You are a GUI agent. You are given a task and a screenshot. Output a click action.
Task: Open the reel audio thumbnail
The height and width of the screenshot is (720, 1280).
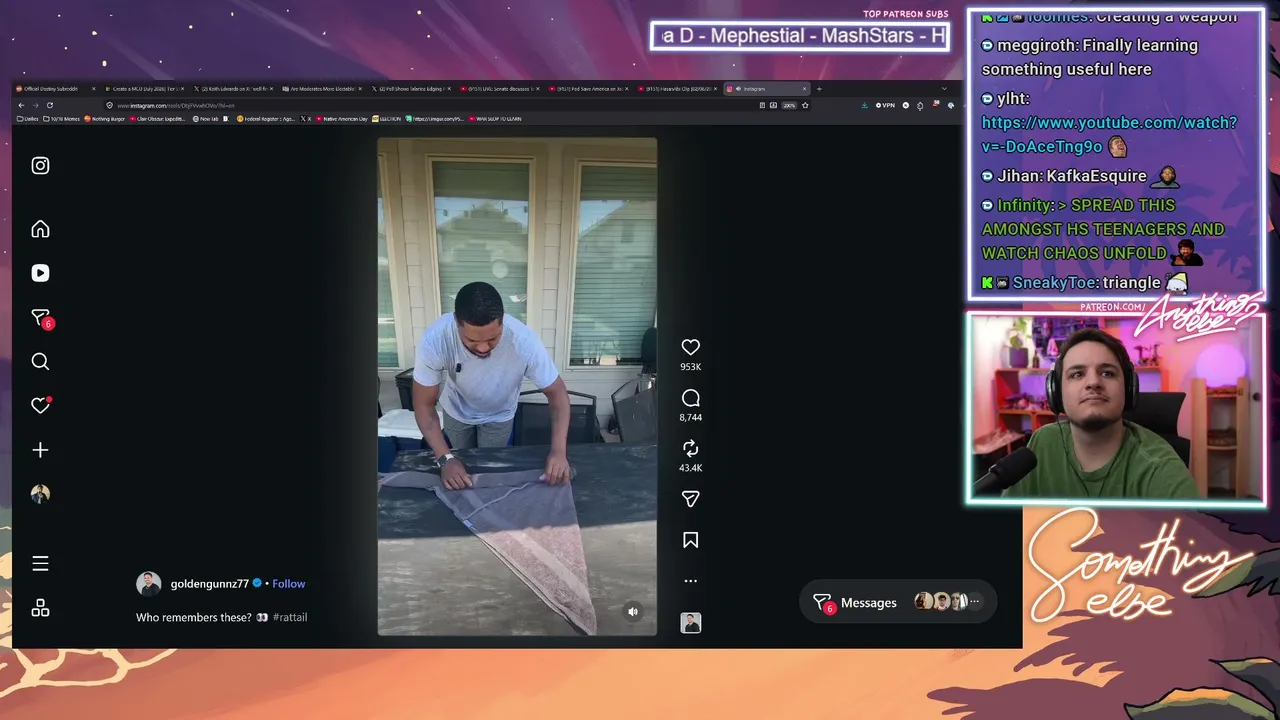pyautogui.click(x=690, y=623)
